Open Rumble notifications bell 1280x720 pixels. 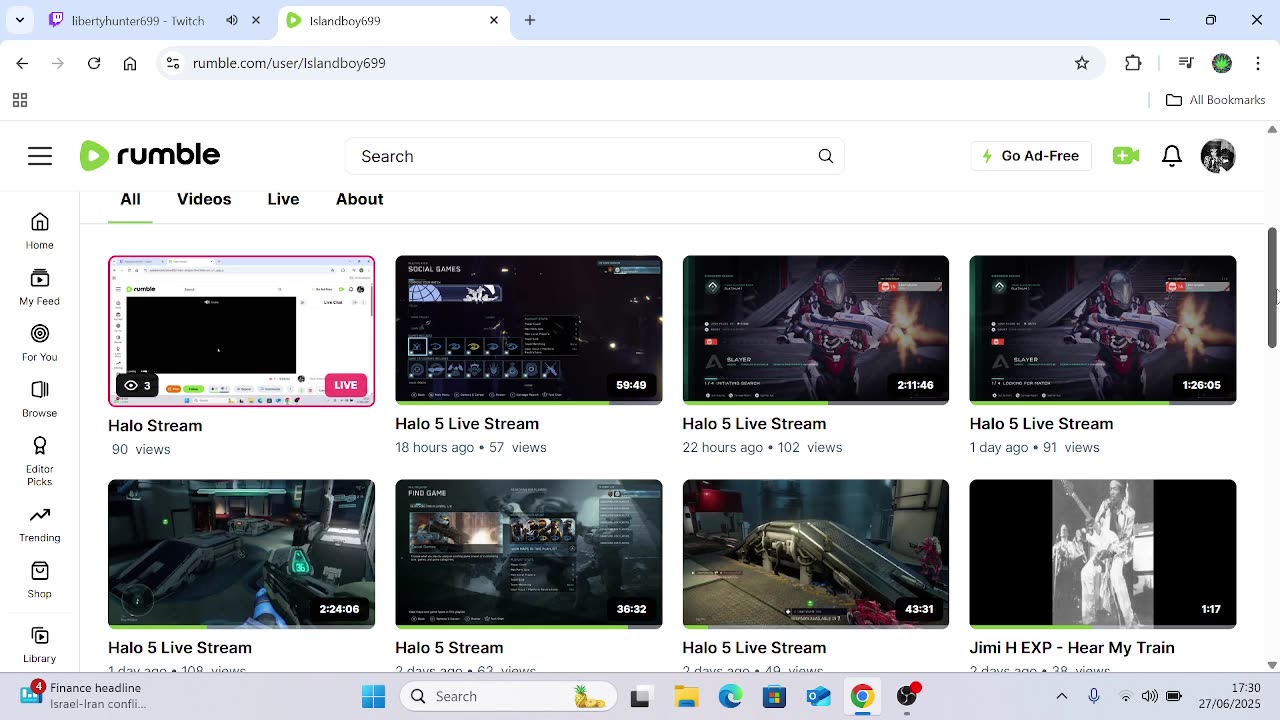[x=1172, y=156]
